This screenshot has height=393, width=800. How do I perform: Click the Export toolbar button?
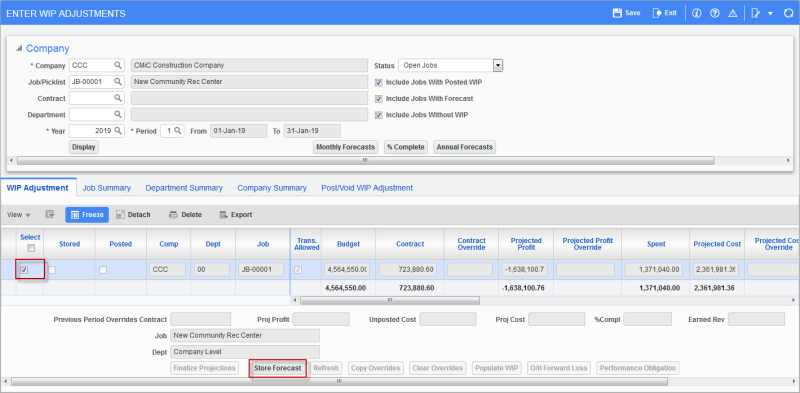[x=236, y=215]
